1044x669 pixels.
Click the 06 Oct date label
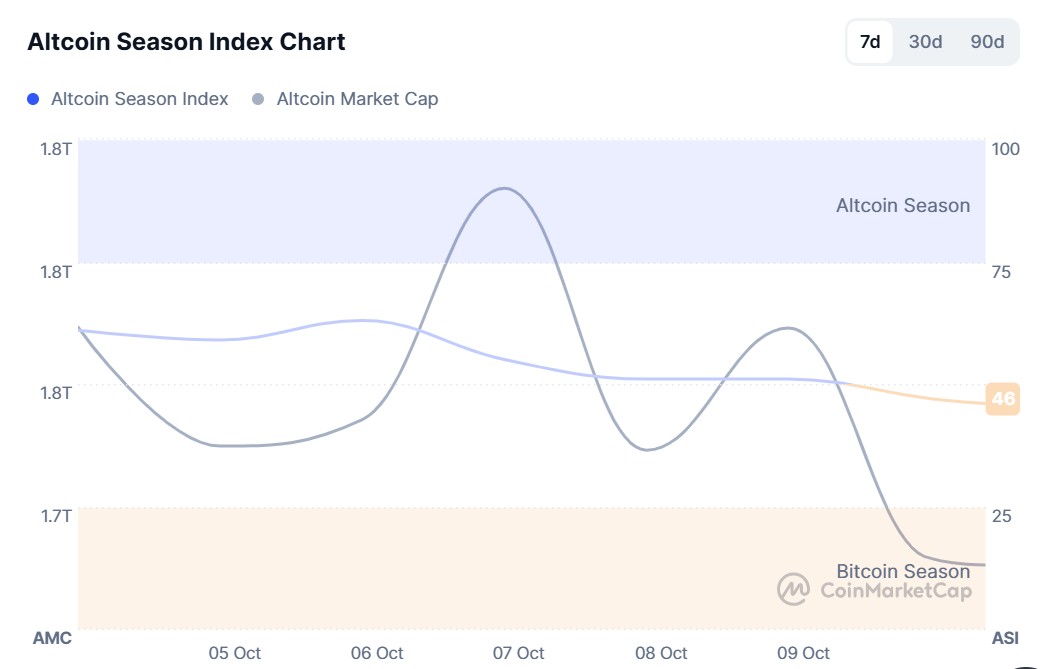coord(376,653)
